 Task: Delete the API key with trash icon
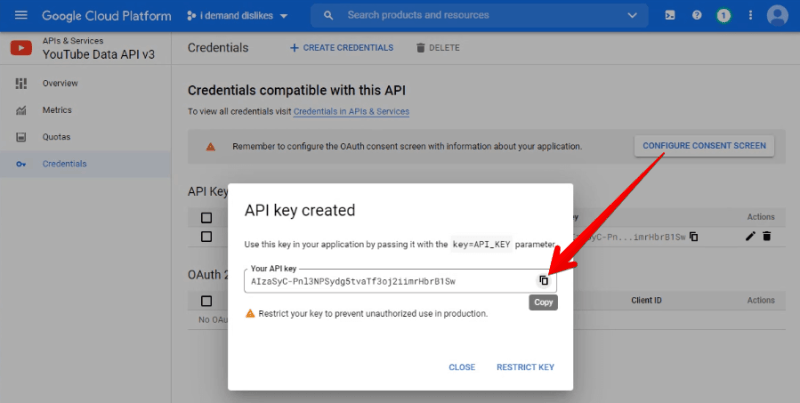tap(766, 236)
